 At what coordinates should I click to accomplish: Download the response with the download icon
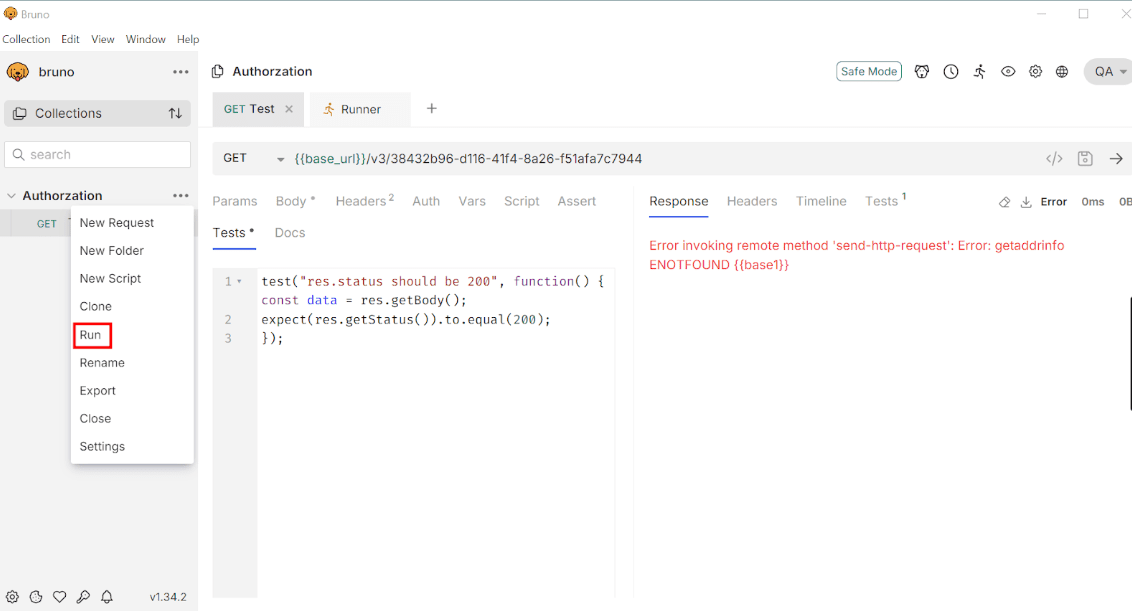click(1026, 202)
